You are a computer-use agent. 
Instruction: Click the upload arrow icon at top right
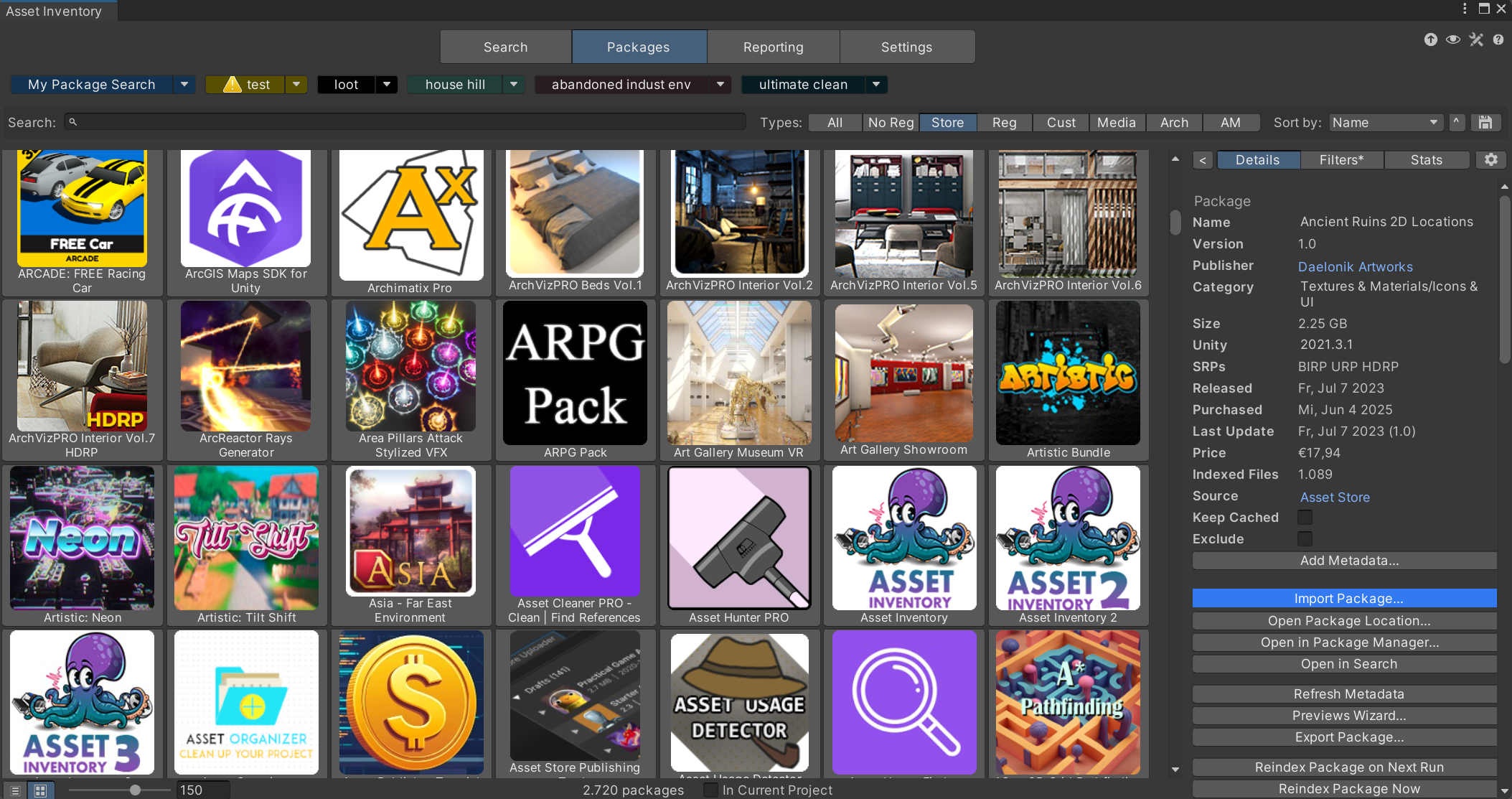(1431, 39)
